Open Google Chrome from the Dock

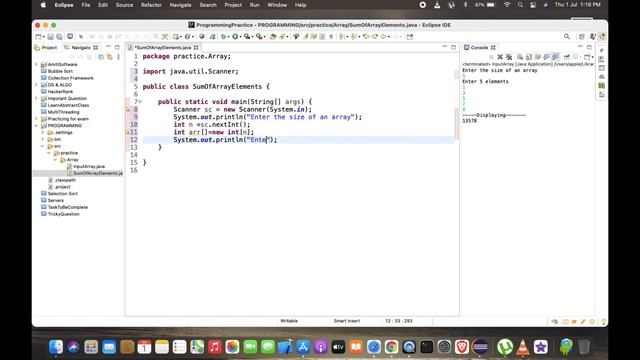coord(391,347)
